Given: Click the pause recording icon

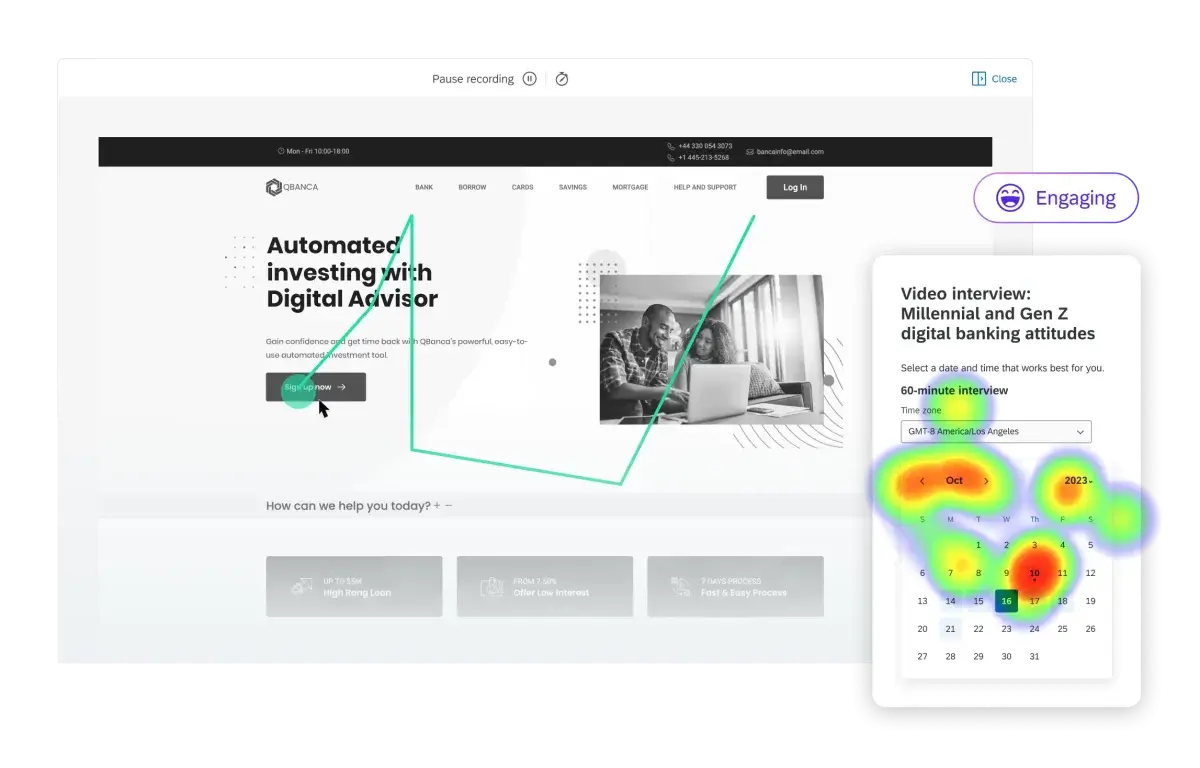Looking at the screenshot, I should pos(530,79).
